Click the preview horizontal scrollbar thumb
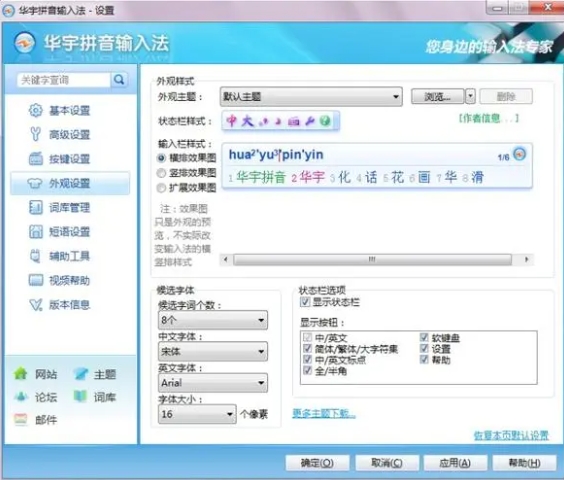 pyautogui.click(x=372, y=259)
